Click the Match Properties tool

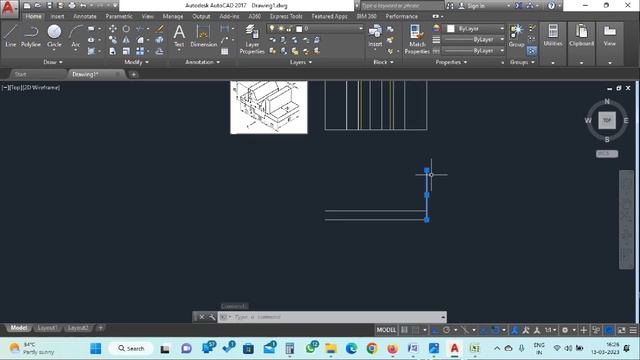[417, 39]
